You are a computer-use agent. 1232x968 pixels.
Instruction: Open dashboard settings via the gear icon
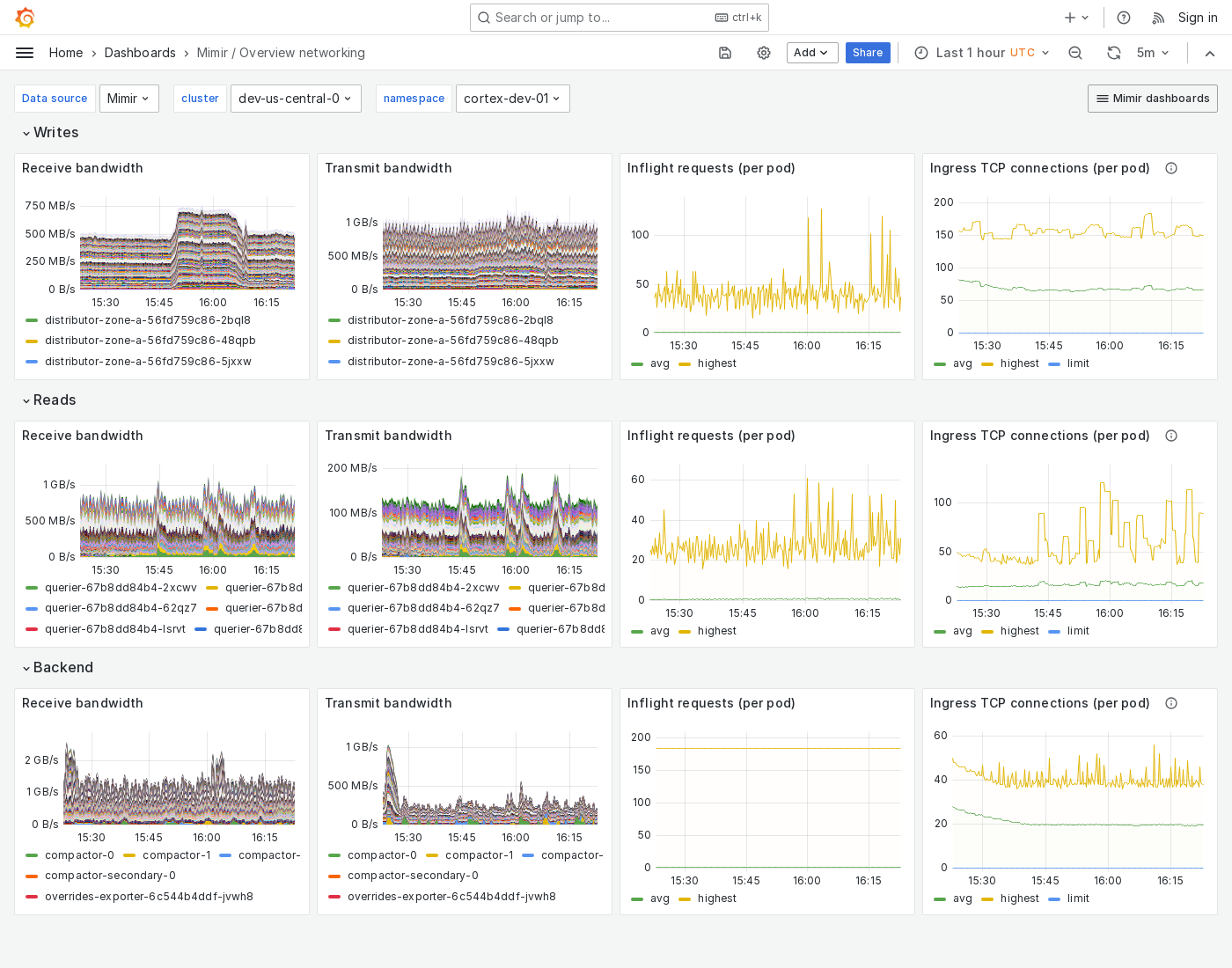[763, 53]
